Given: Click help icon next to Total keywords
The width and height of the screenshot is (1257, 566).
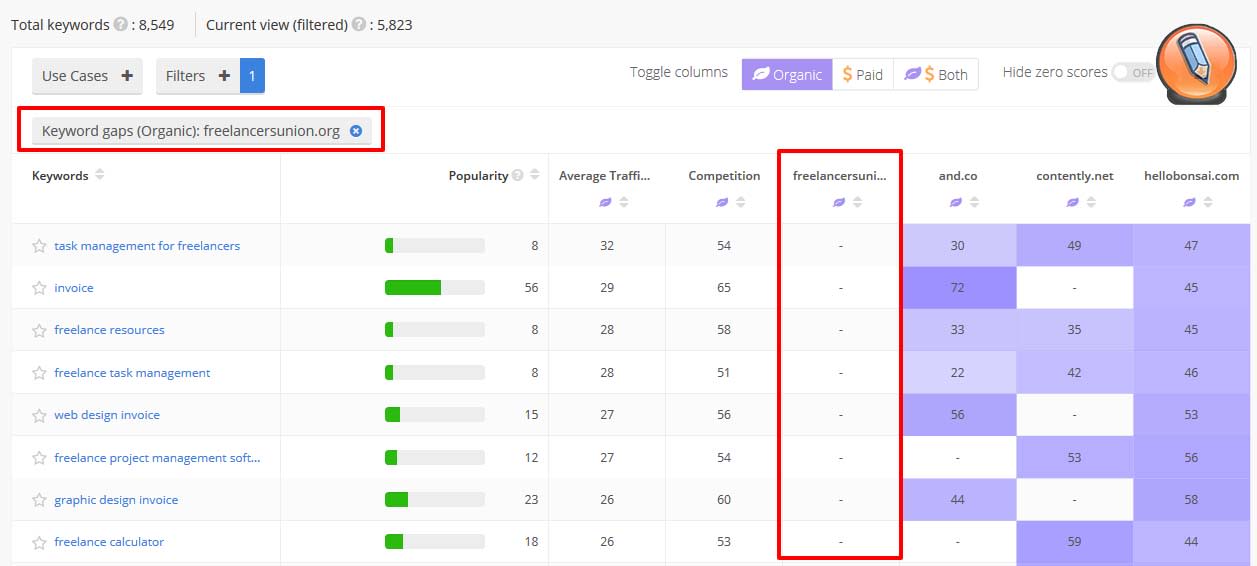Looking at the screenshot, I should 120,25.
